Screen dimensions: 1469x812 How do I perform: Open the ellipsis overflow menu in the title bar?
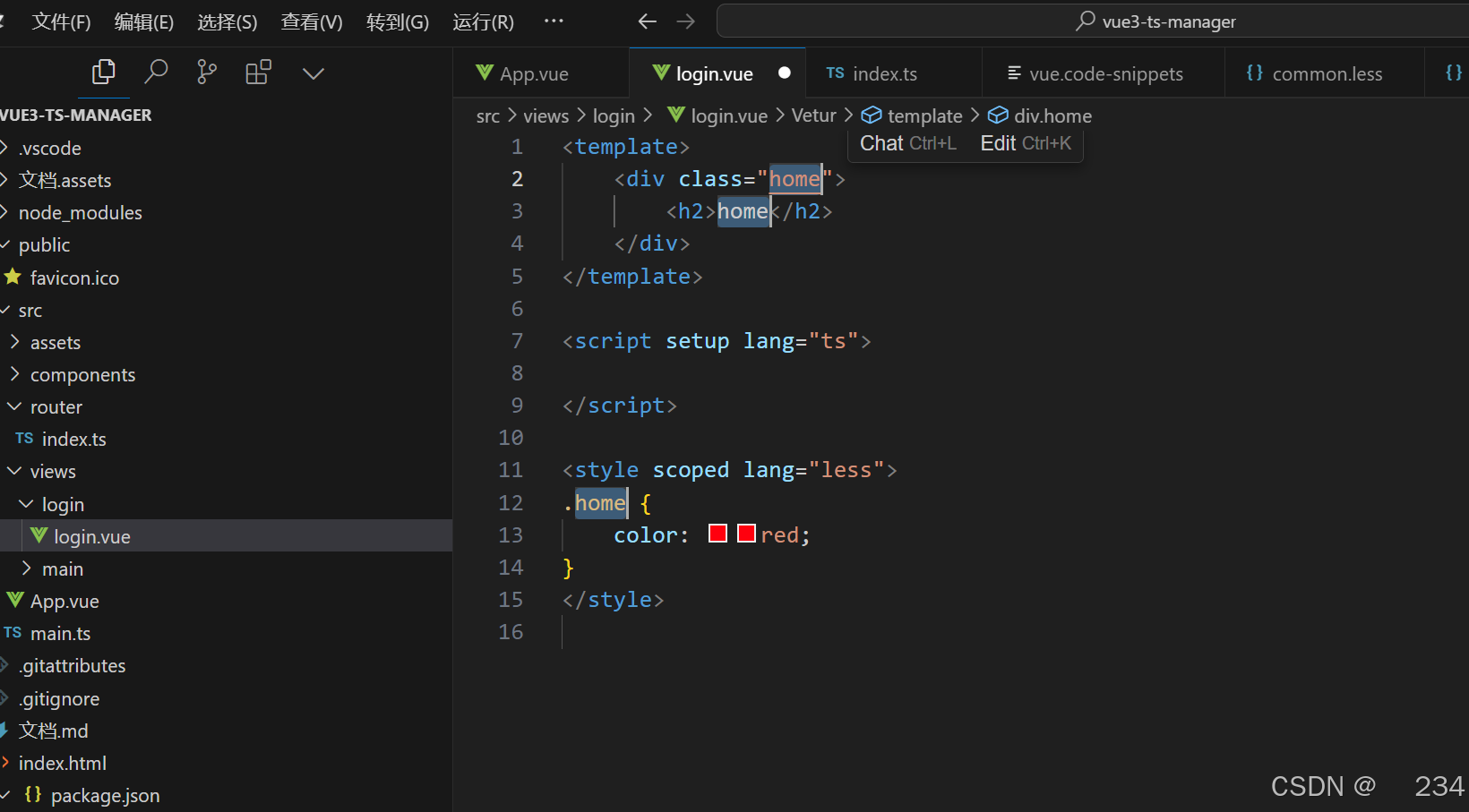[554, 21]
